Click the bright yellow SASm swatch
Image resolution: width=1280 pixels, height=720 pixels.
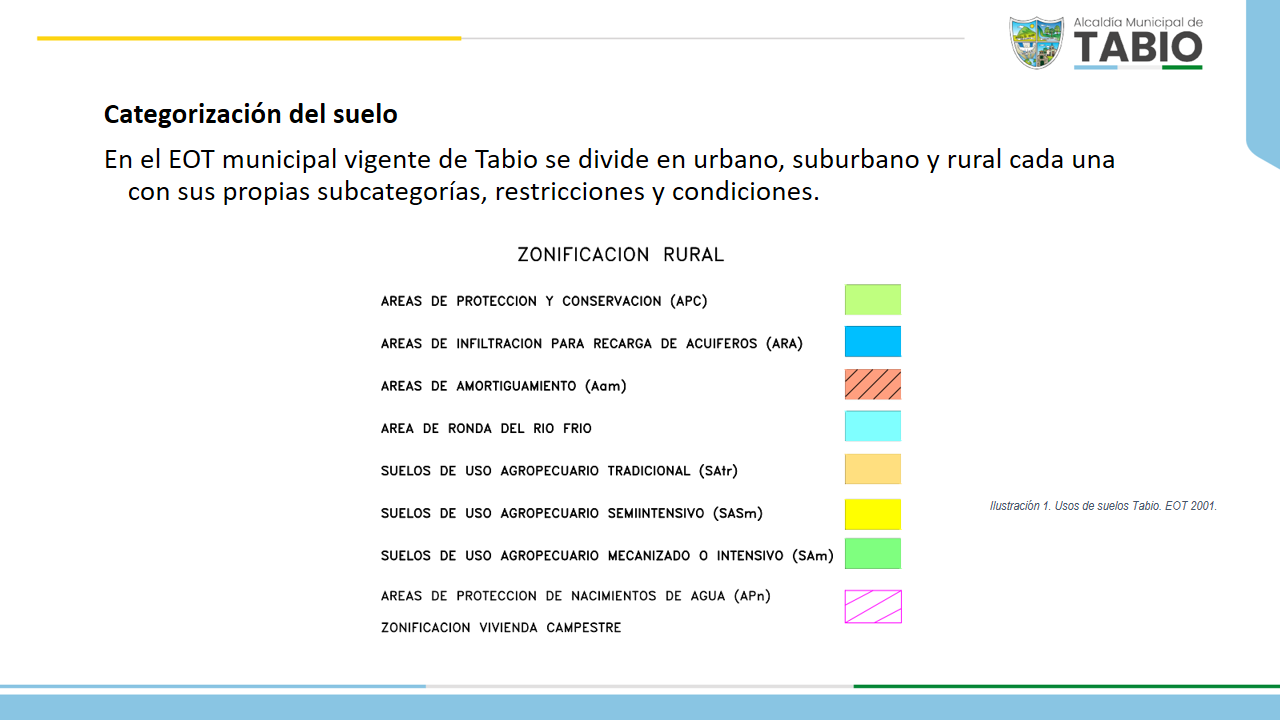pyautogui.click(x=872, y=513)
